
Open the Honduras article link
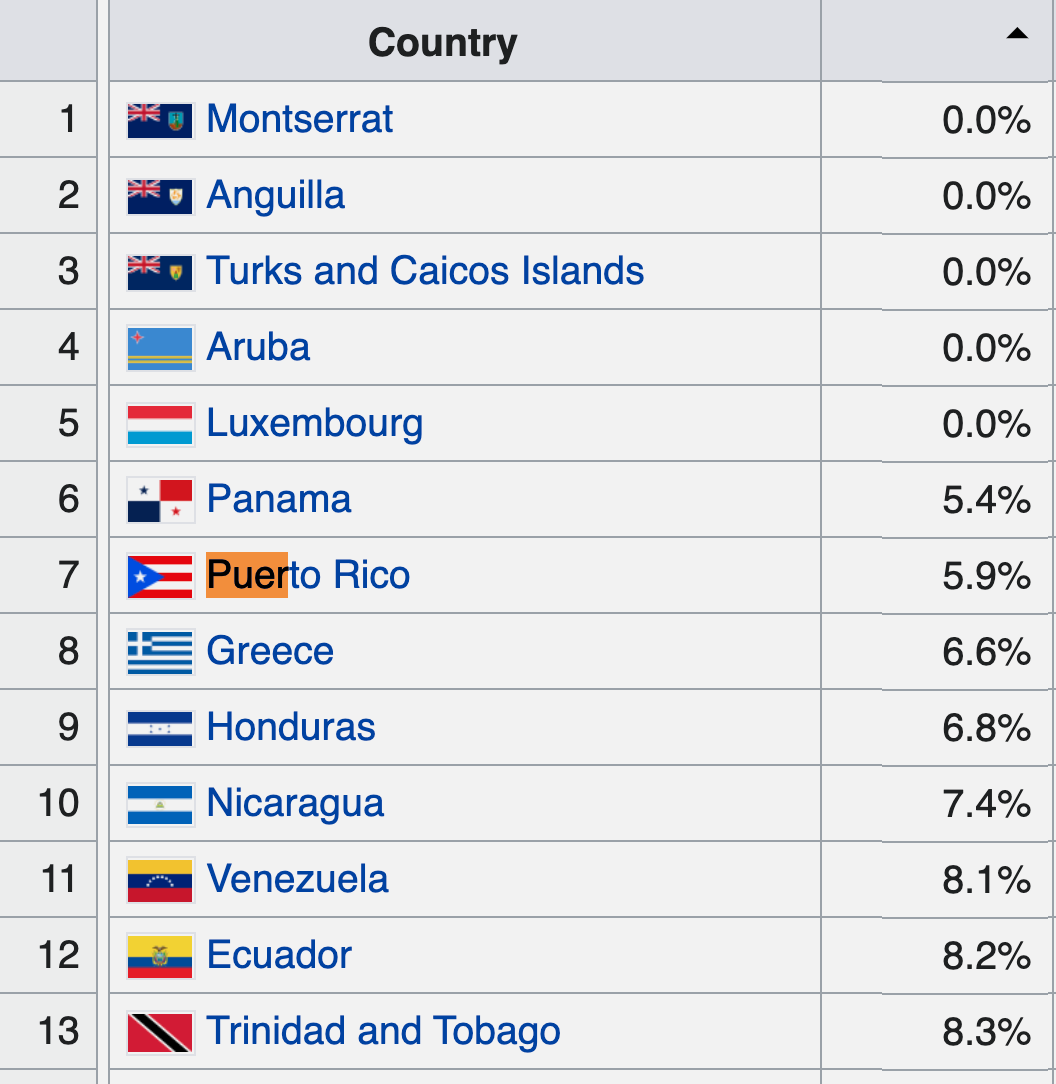(x=291, y=727)
